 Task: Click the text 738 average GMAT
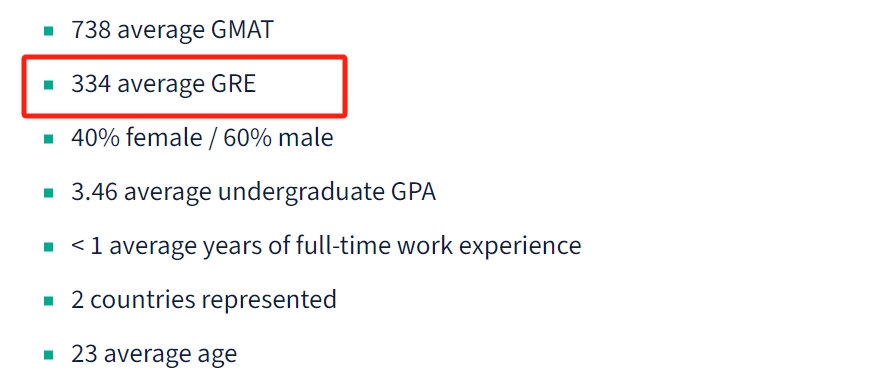click(172, 30)
